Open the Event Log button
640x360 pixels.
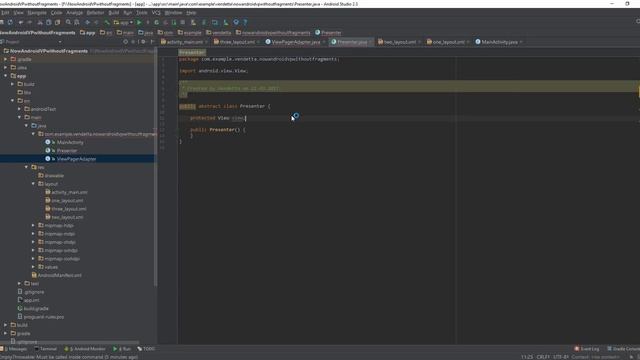tap(587, 349)
